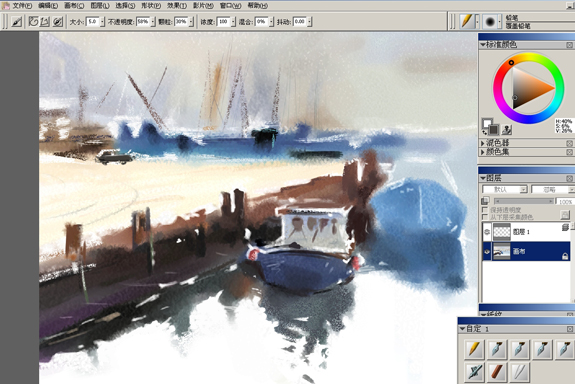
Task: Select the Brush tool icon in property bar
Action: tap(16, 22)
